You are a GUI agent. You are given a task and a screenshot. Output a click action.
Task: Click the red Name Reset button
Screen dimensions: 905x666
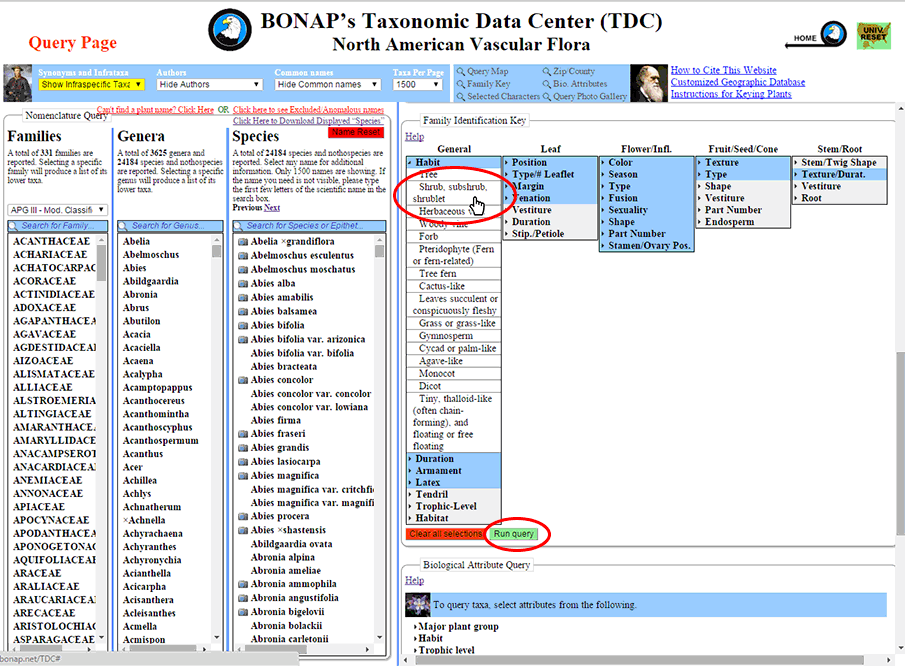pyautogui.click(x=356, y=132)
